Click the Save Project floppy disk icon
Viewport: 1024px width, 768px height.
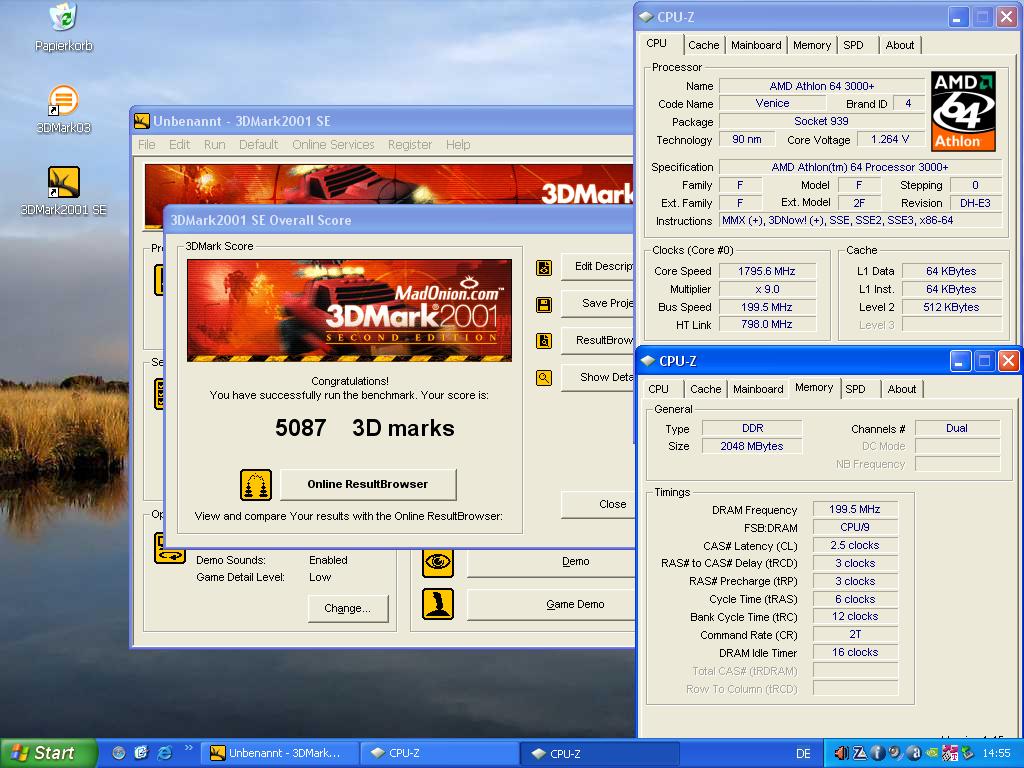click(544, 304)
